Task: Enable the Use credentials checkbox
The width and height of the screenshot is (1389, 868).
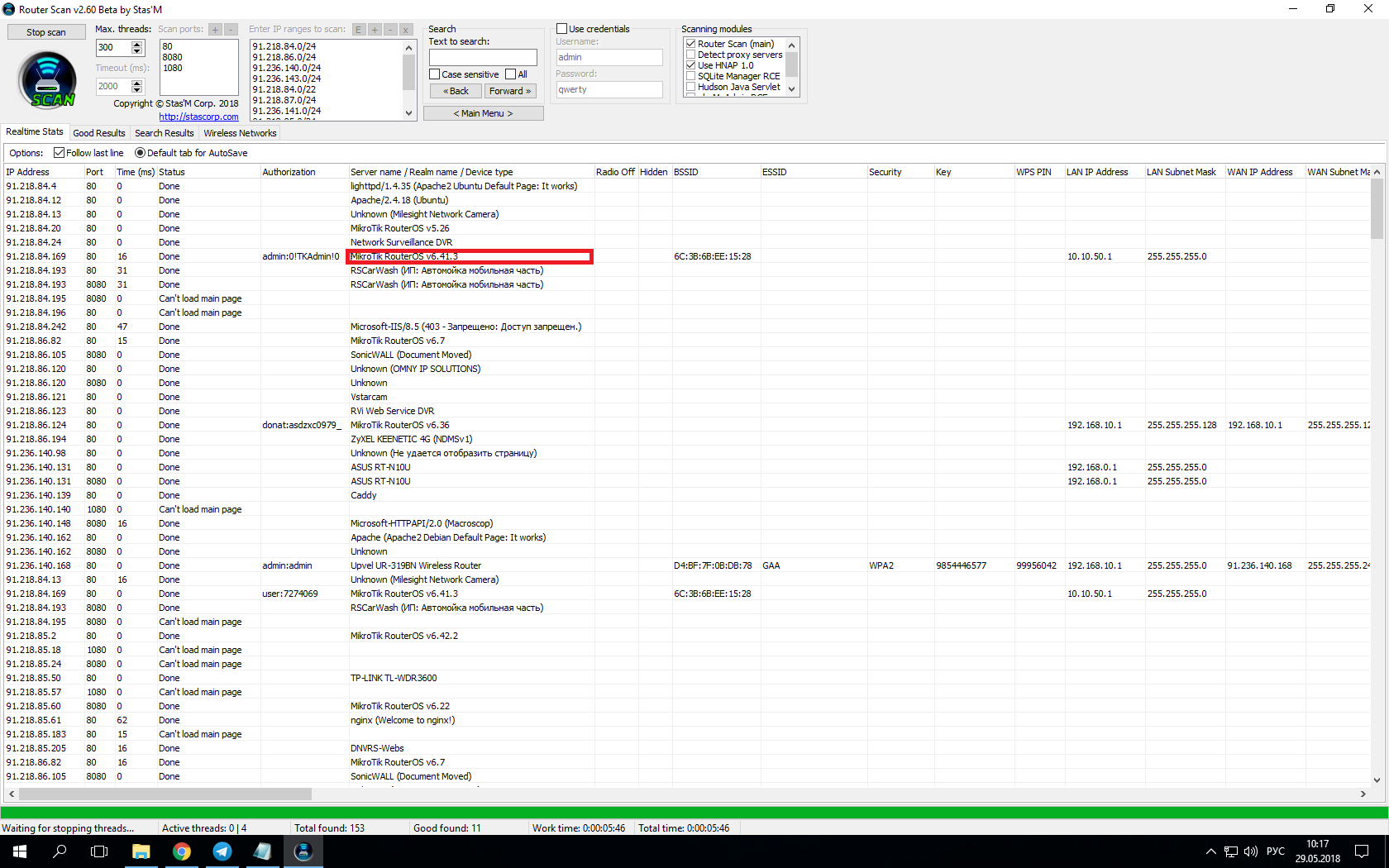Action: tap(562, 29)
